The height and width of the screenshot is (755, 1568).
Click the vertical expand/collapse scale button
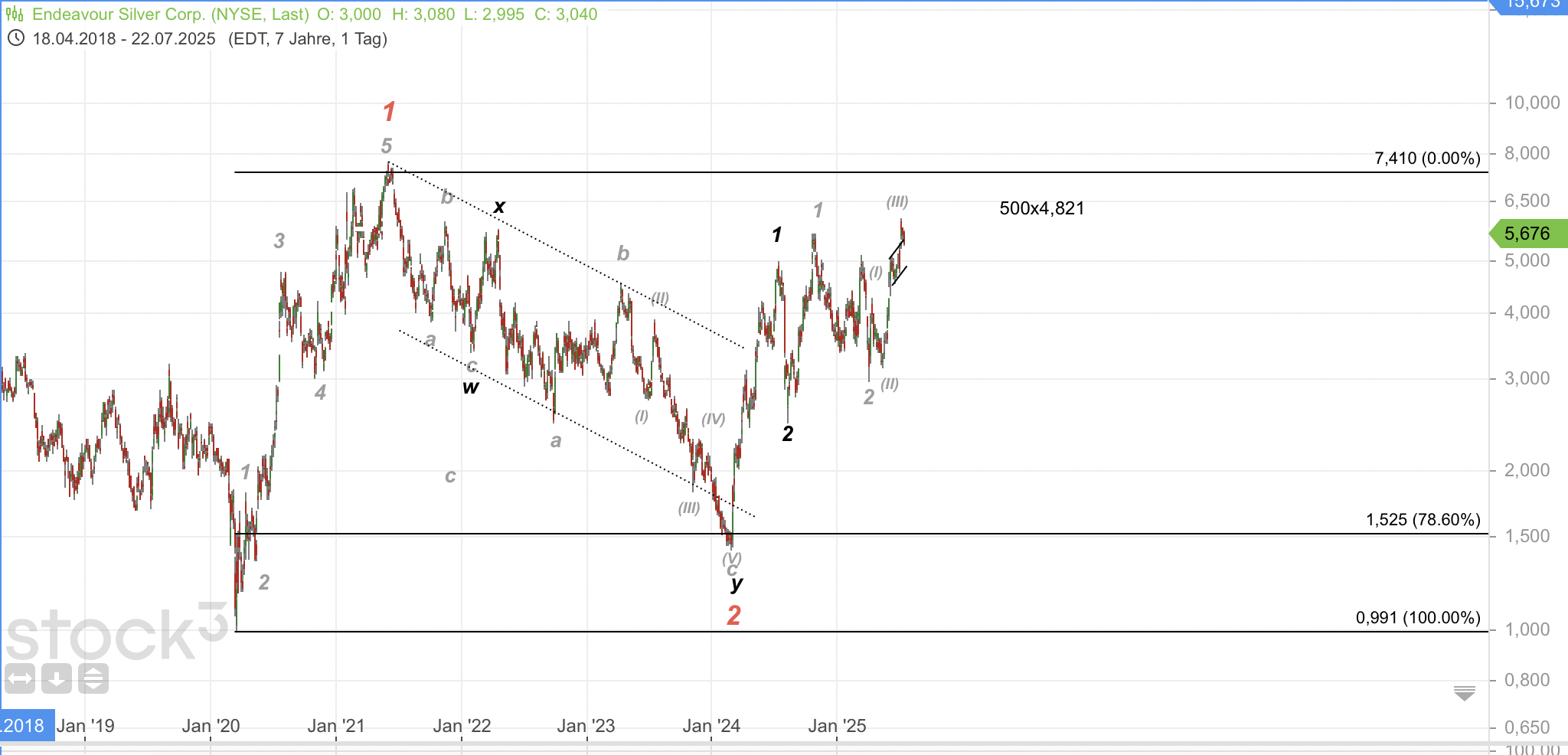pos(93,678)
